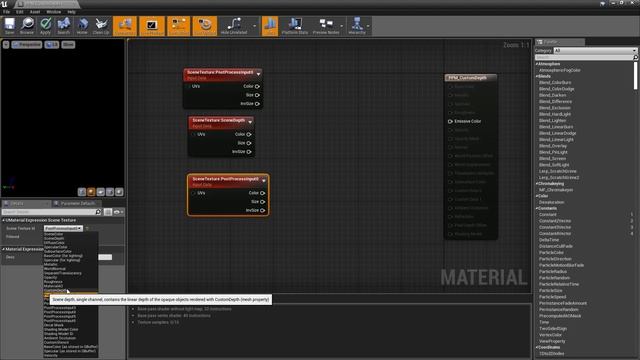Open the Search tool in the toolbar

(63, 26)
